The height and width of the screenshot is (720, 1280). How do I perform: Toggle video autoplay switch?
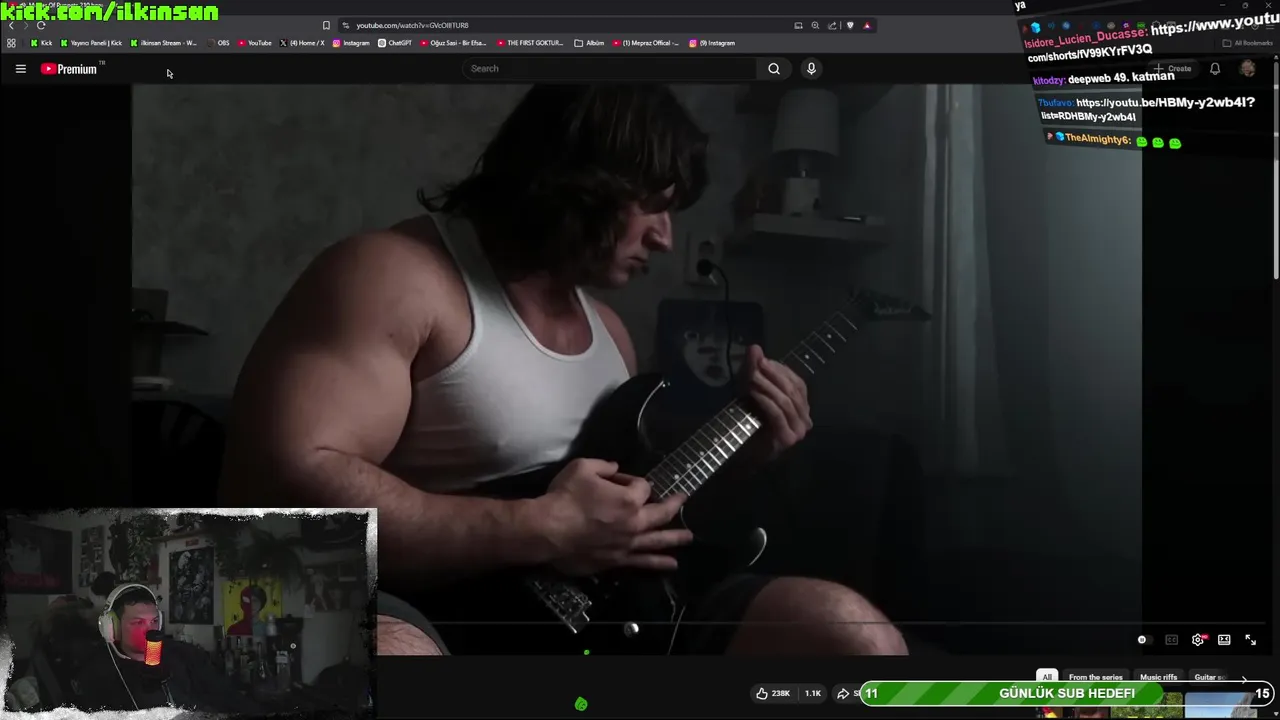1143,640
